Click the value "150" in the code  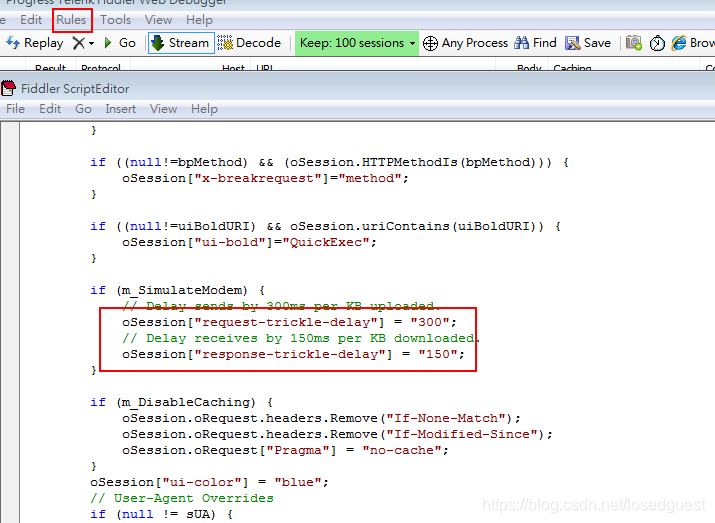coord(438,354)
